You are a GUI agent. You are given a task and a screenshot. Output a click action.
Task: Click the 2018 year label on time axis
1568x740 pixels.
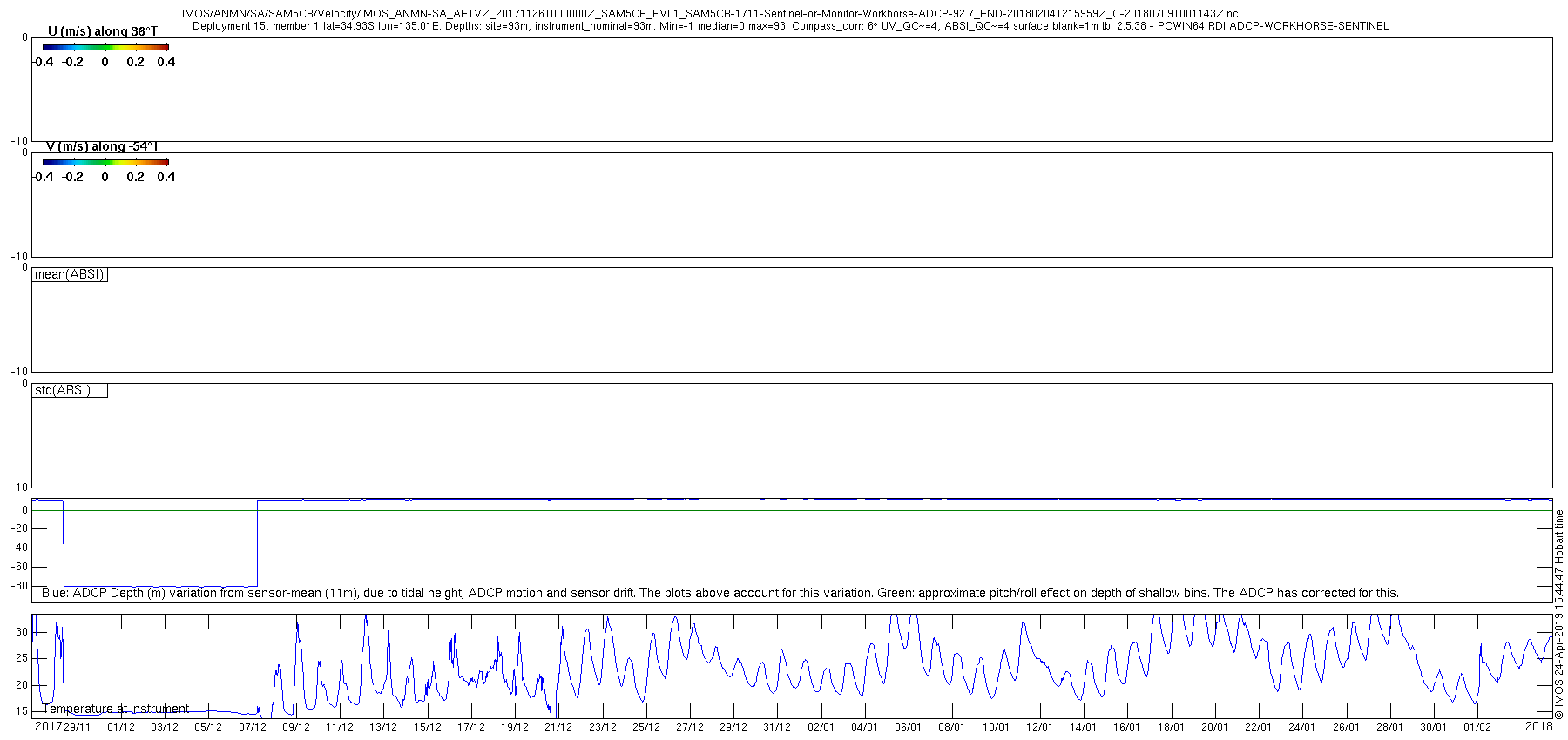[1539, 726]
